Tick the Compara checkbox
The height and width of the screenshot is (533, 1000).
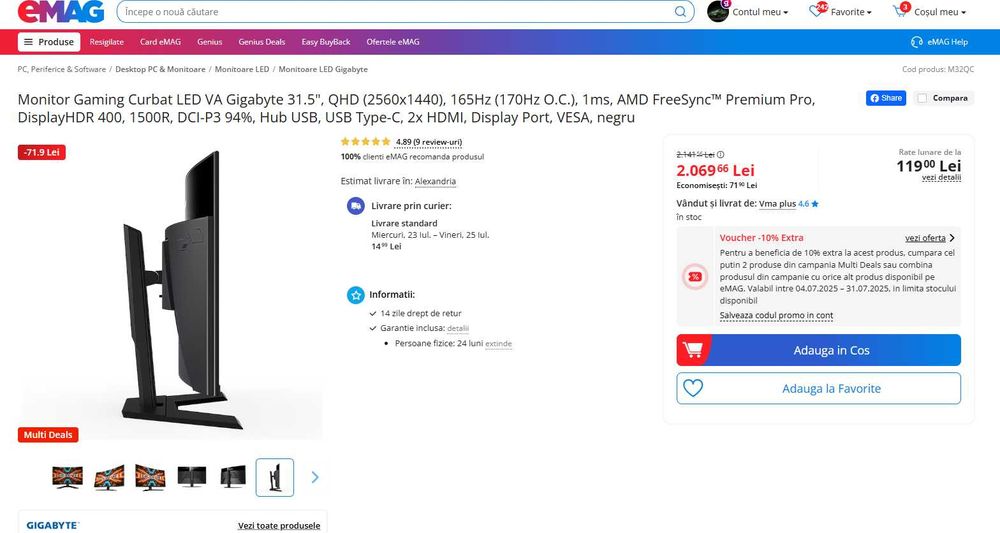pyautogui.click(x=922, y=98)
